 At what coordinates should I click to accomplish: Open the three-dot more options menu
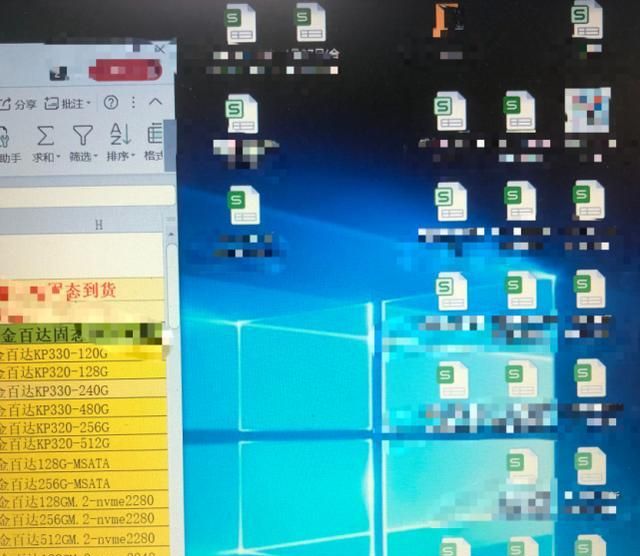133,102
